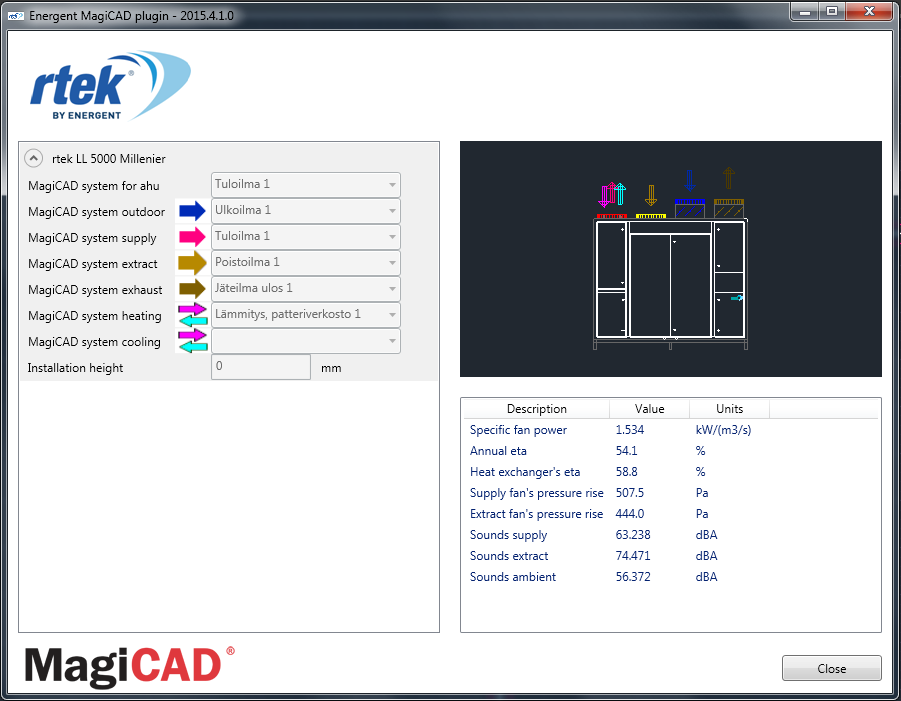The width and height of the screenshot is (901, 701).
Task: Click the Installation height input field
Action: (x=261, y=367)
